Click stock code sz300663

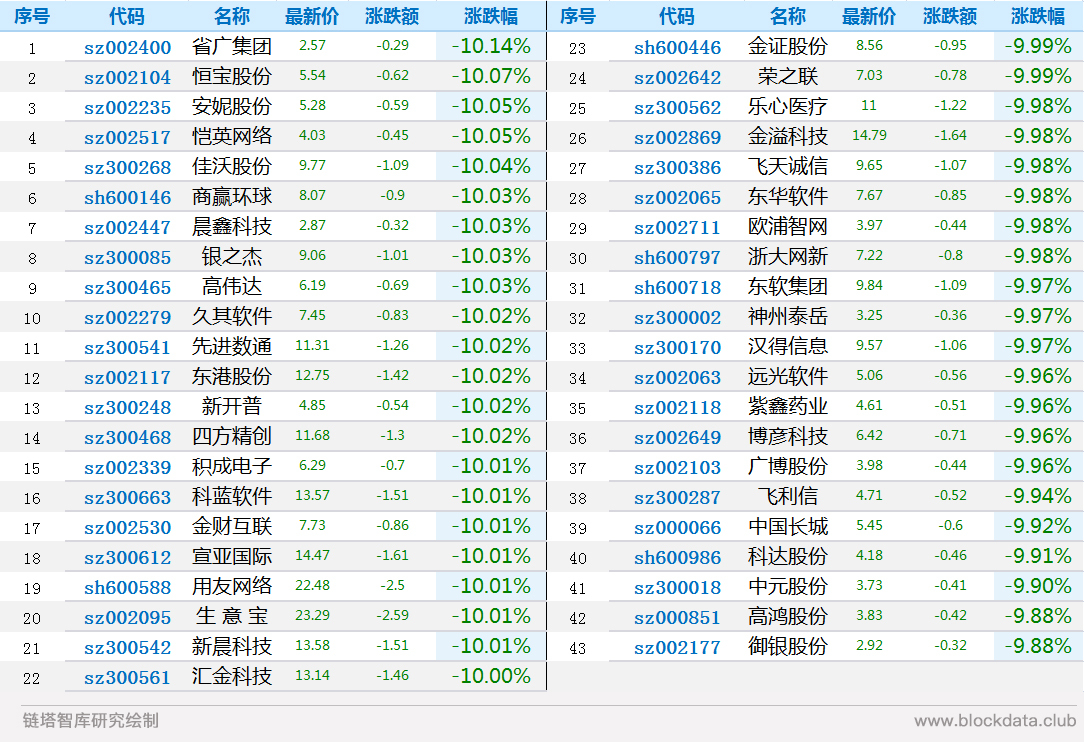[127, 497]
